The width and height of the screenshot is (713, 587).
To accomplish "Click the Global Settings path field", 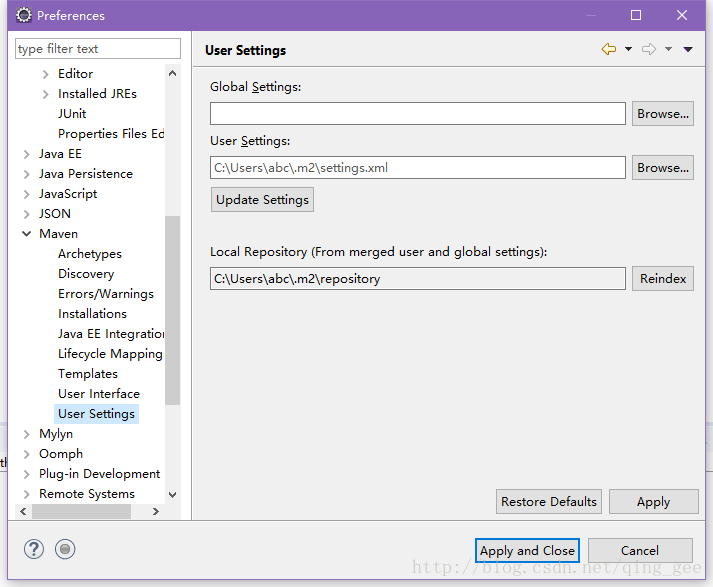I will (417, 113).
